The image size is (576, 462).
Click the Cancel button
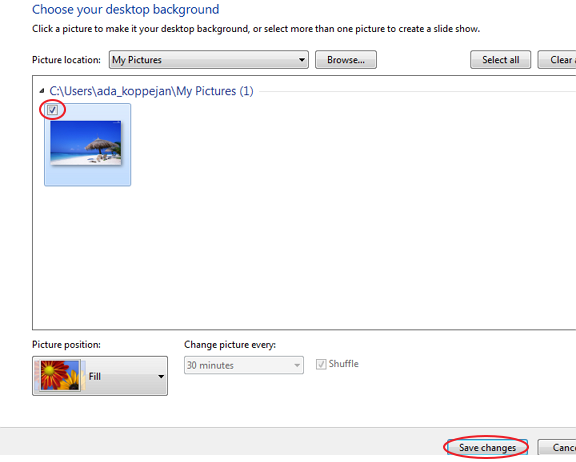click(557, 447)
